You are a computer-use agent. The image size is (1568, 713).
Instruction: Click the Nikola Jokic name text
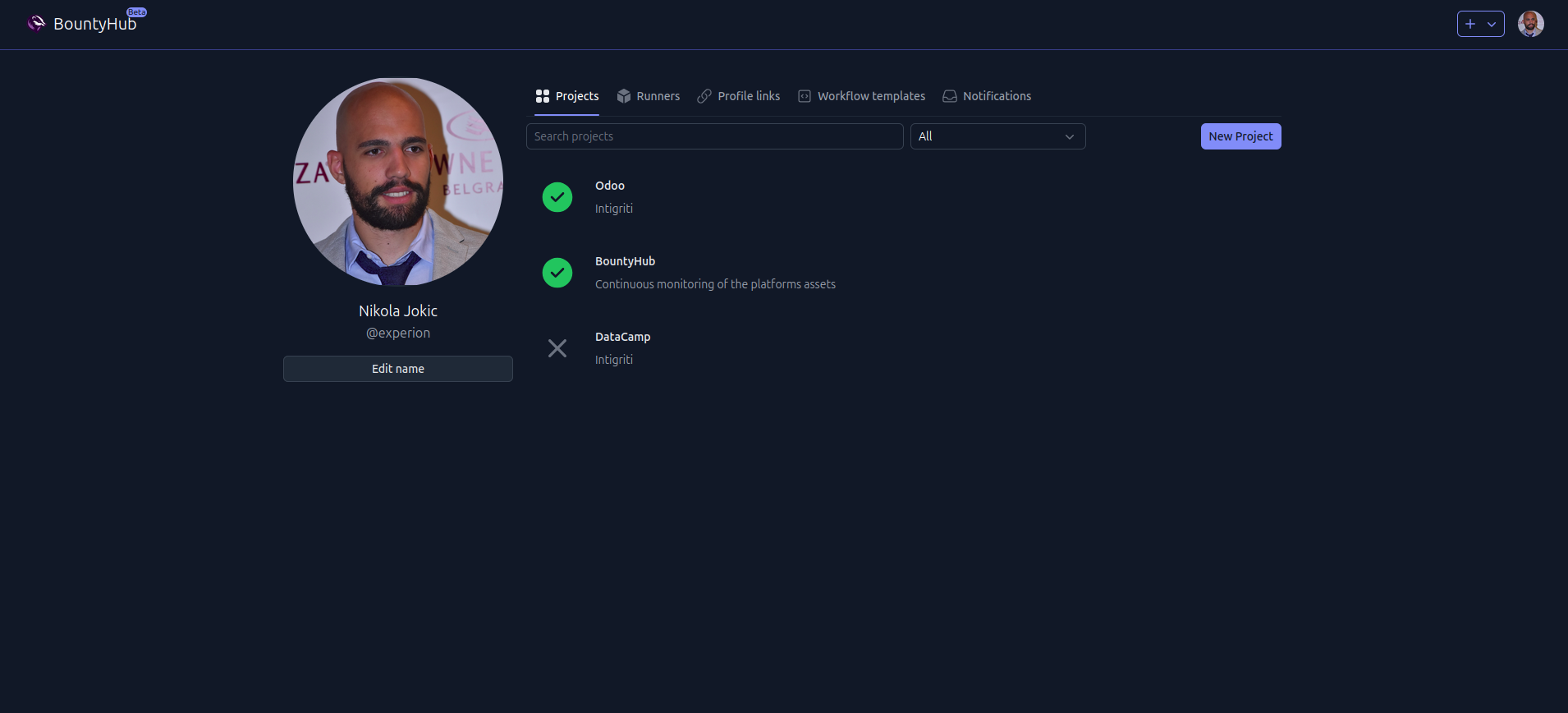pyautogui.click(x=398, y=310)
